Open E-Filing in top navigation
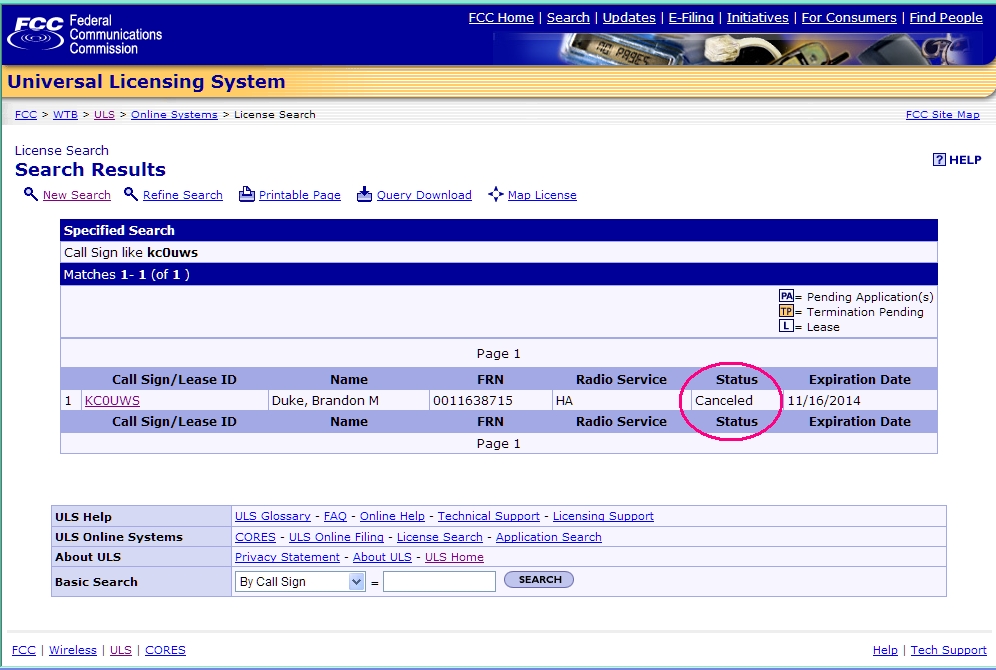The width and height of the screenshot is (996, 670). 691,18
